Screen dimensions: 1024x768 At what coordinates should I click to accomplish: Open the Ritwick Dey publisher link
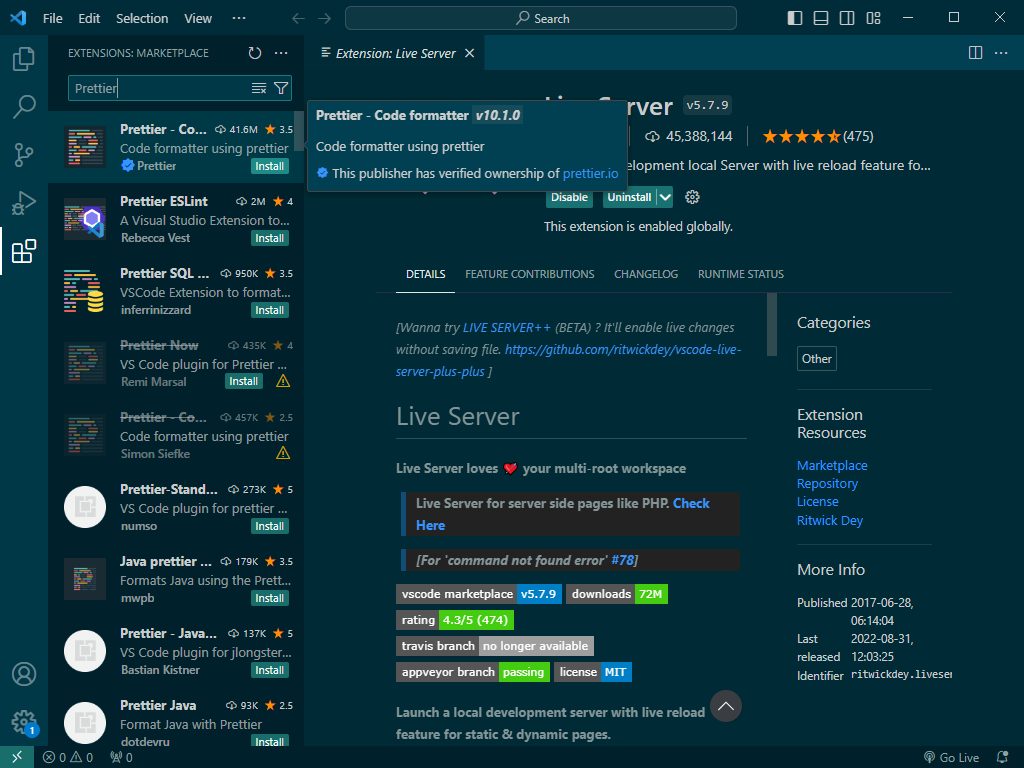tap(829, 520)
